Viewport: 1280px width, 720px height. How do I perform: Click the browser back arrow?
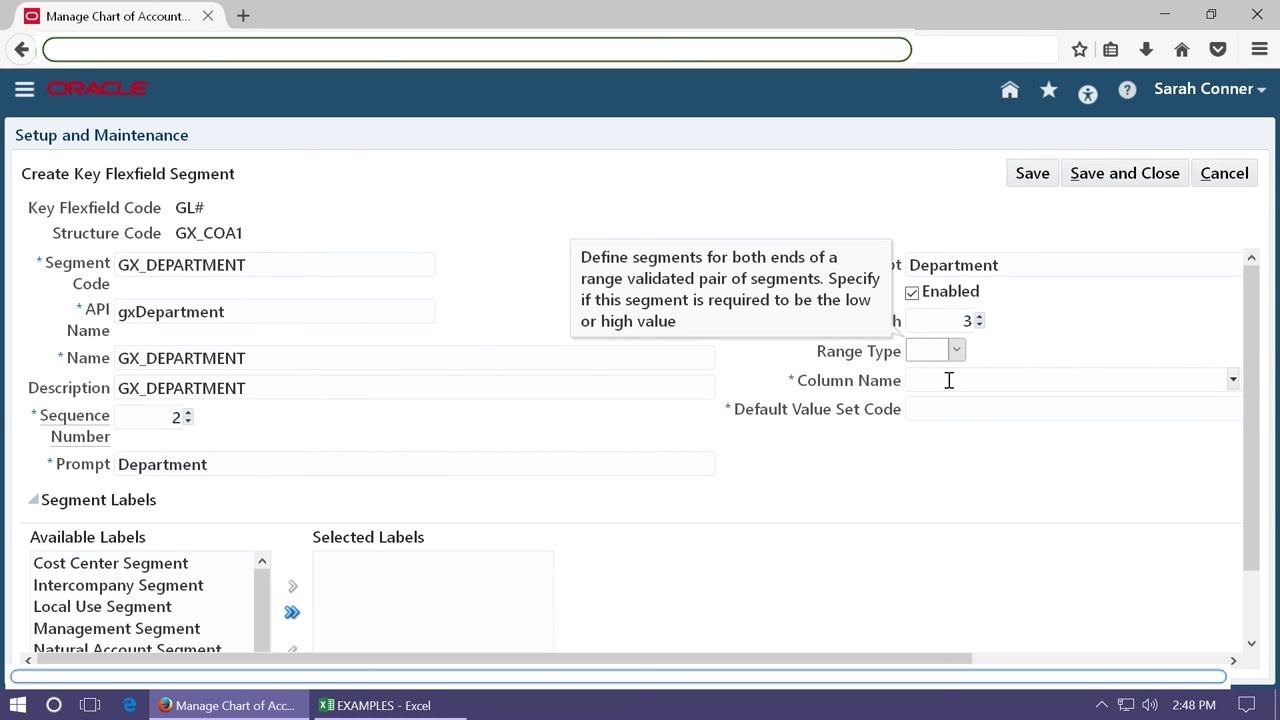point(22,49)
